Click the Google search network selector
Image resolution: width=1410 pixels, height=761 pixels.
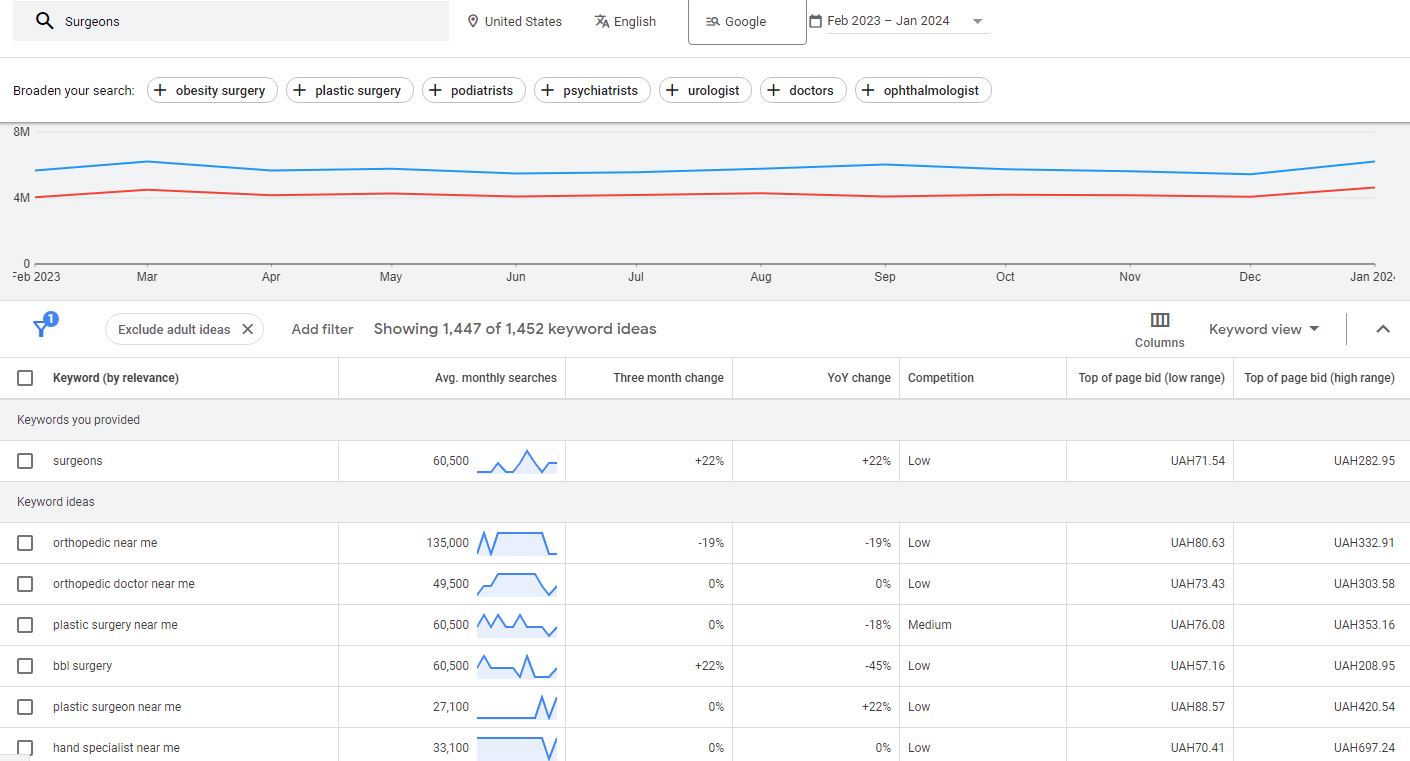tap(746, 22)
